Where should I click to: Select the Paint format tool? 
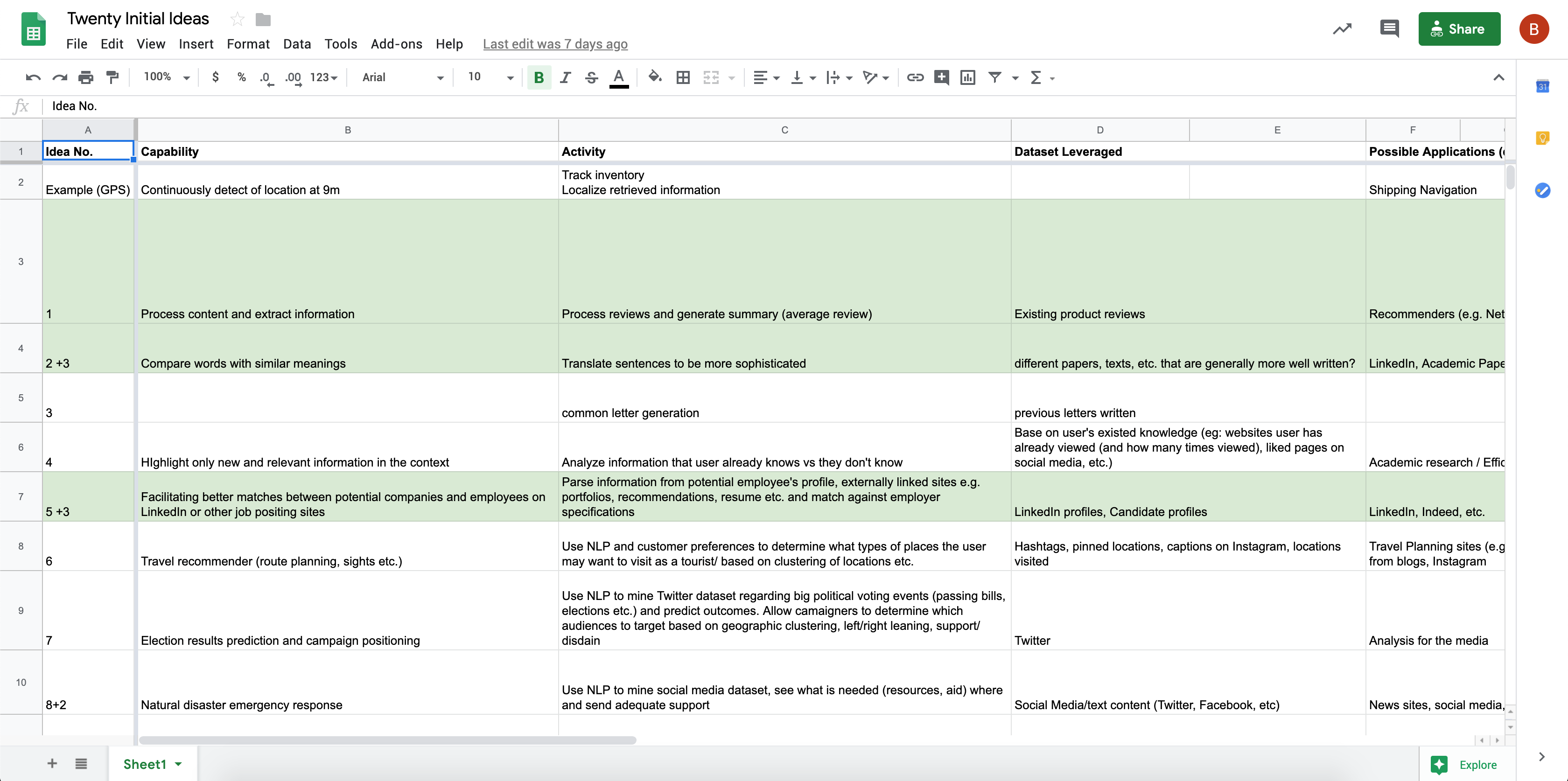[x=112, y=77]
